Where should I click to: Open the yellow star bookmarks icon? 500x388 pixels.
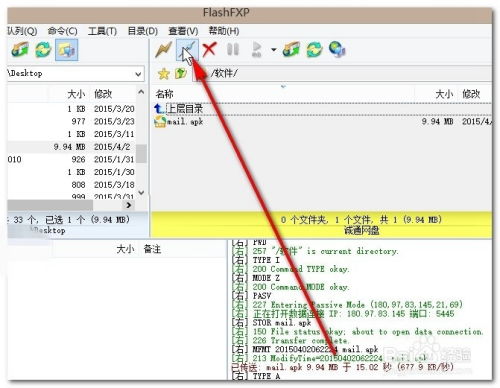164,73
